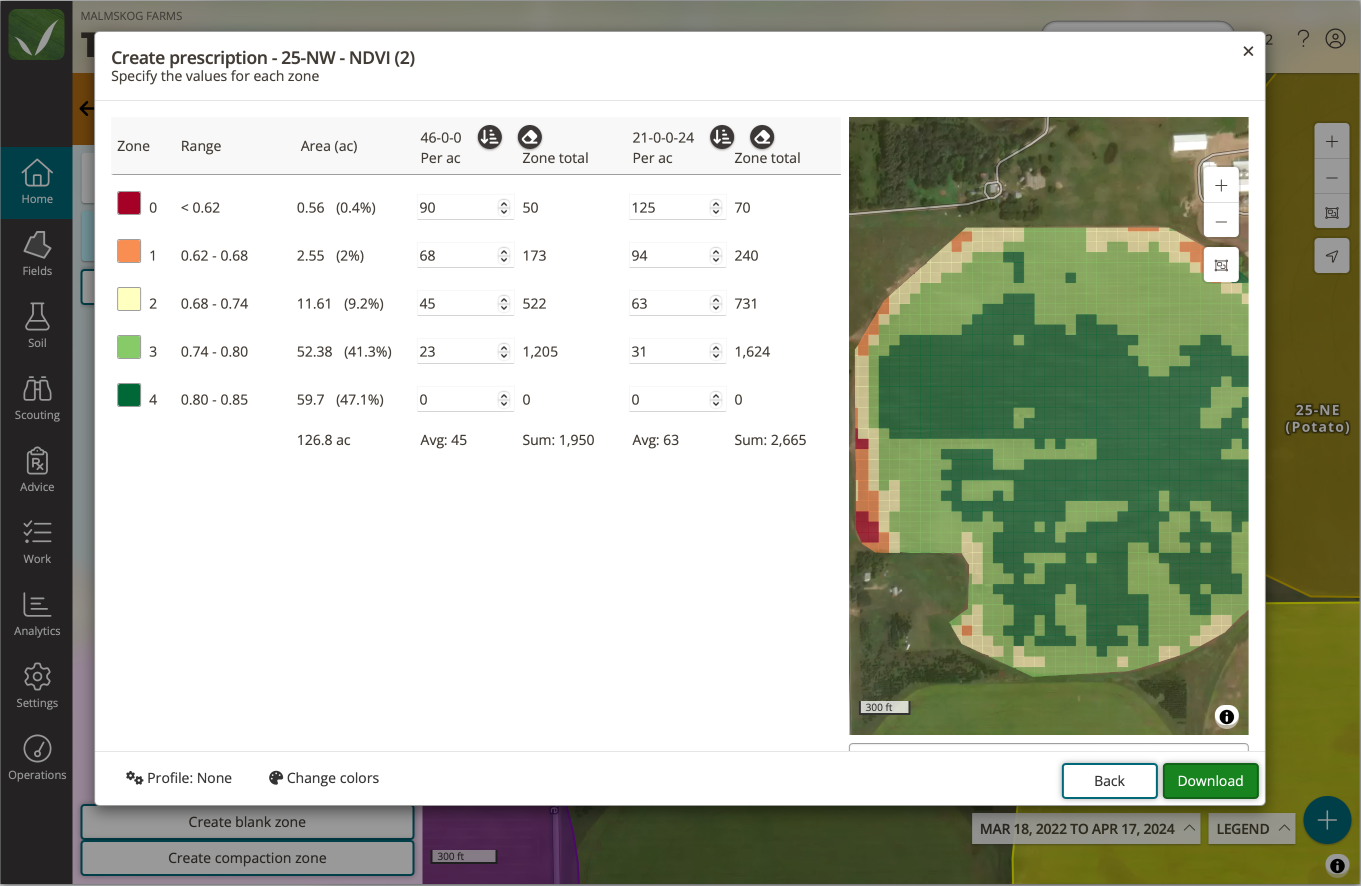Viewport: 1361px width, 886px height.
Task: Click zone 2 pale yellow swatch
Action: point(129,299)
